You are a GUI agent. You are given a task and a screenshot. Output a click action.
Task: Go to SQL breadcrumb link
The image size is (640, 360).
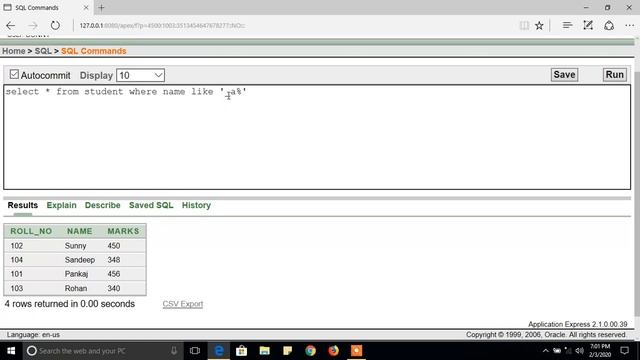click(x=43, y=51)
